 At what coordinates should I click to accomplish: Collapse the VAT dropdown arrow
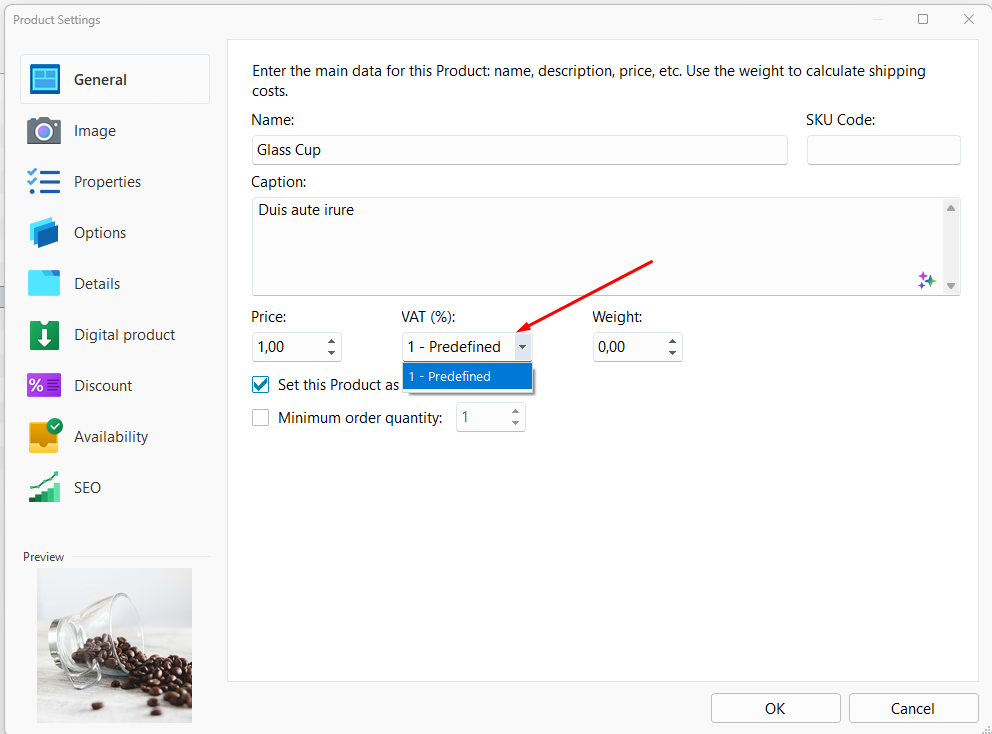[x=523, y=347]
